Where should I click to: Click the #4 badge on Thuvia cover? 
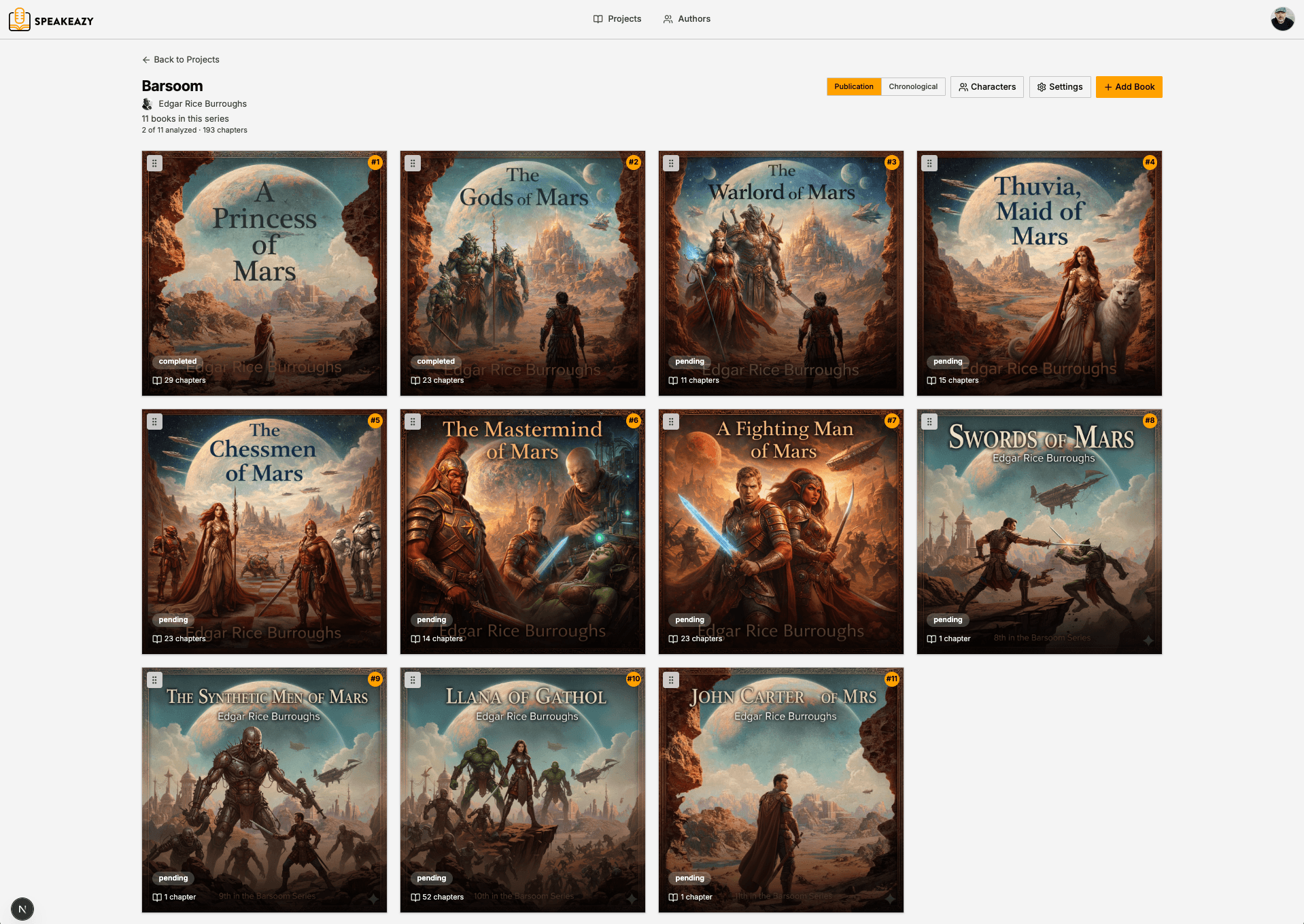tap(1150, 162)
